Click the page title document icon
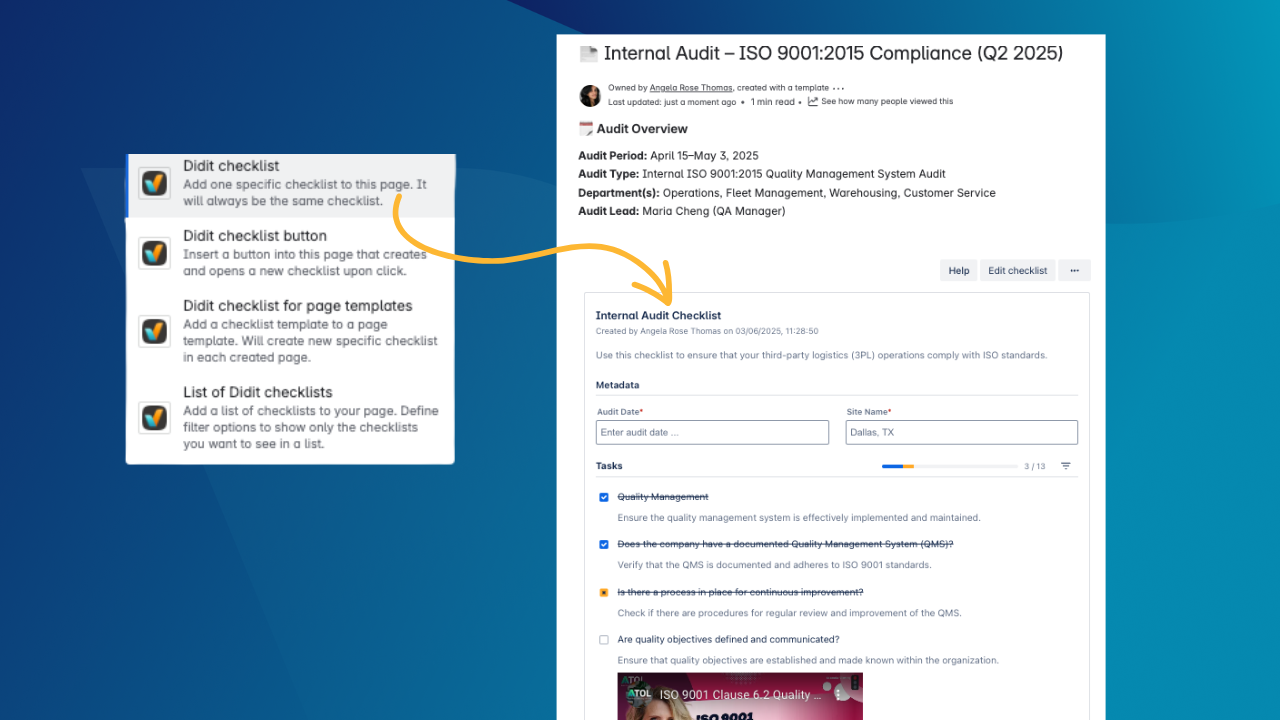 tap(587, 53)
